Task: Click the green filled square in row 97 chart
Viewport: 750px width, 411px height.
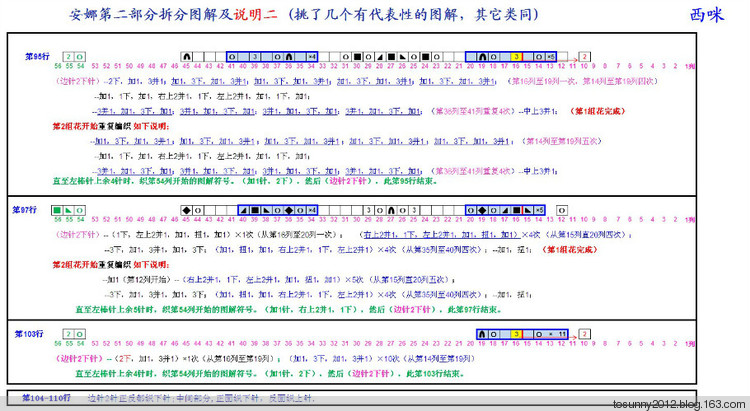Action: (x=57, y=210)
